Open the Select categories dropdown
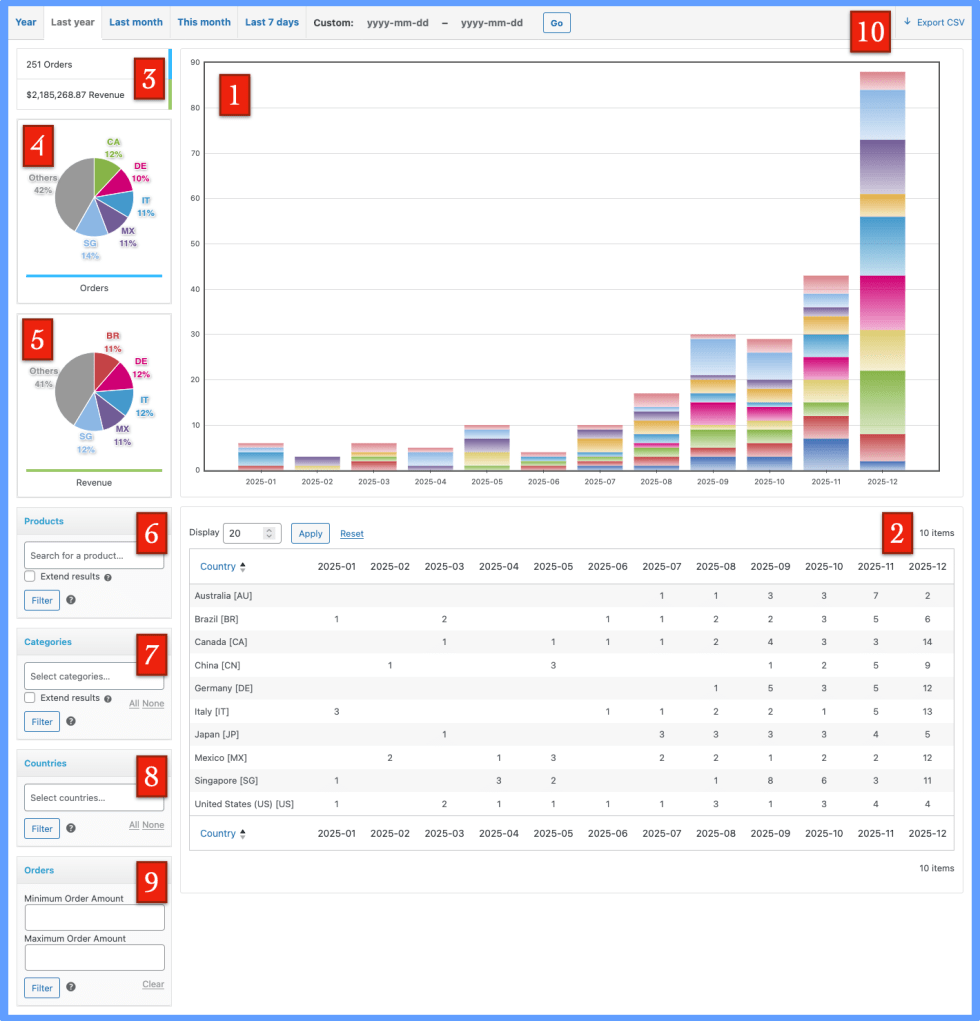The width and height of the screenshot is (980, 1021). (94, 677)
